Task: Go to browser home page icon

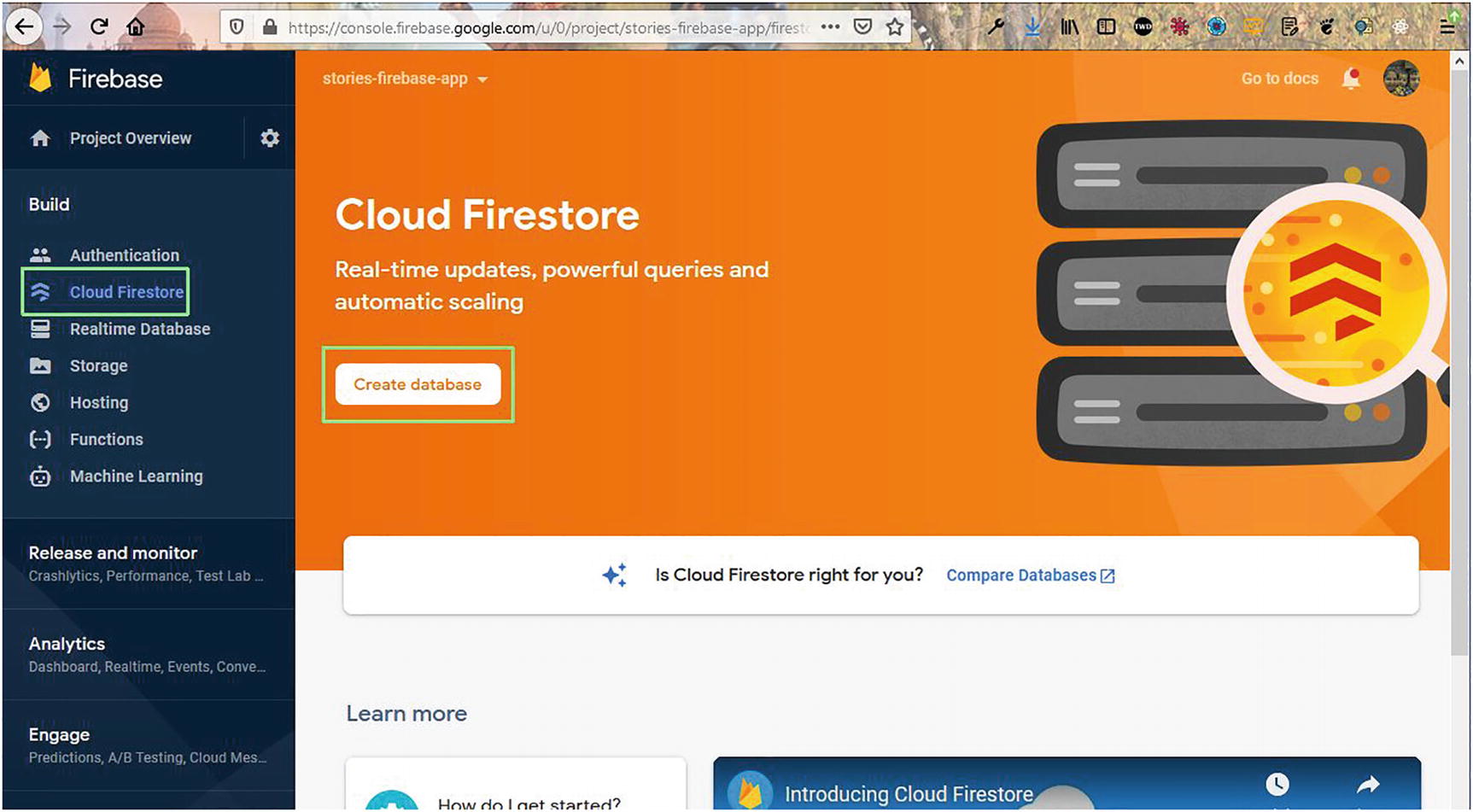Action: (x=135, y=26)
